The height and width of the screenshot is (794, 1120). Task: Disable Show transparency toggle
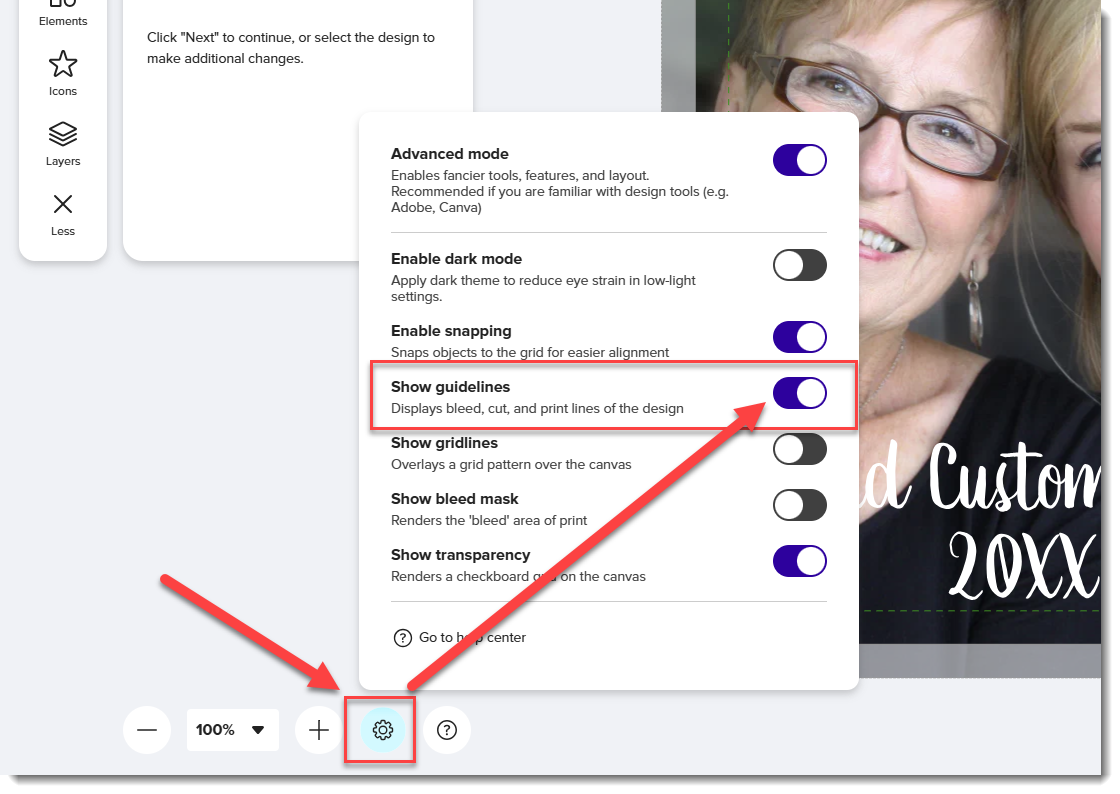coord(799,561)
